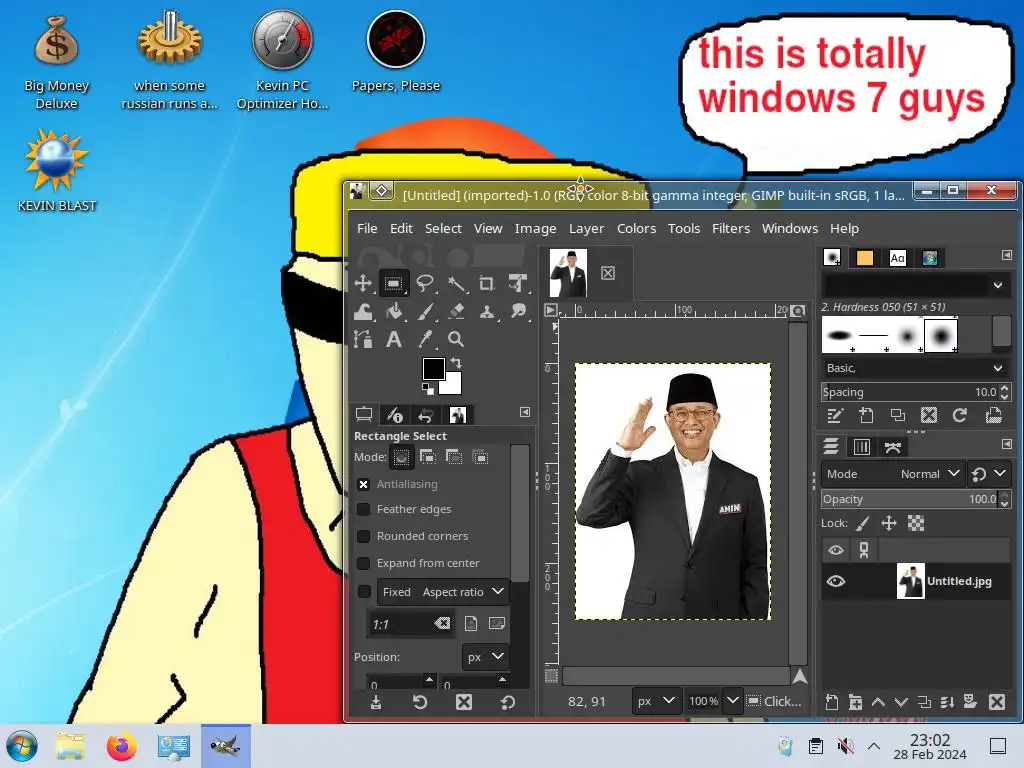Set ratio orientation to portrait
Screen dimensions: 1024x768
tap(471, 624)
